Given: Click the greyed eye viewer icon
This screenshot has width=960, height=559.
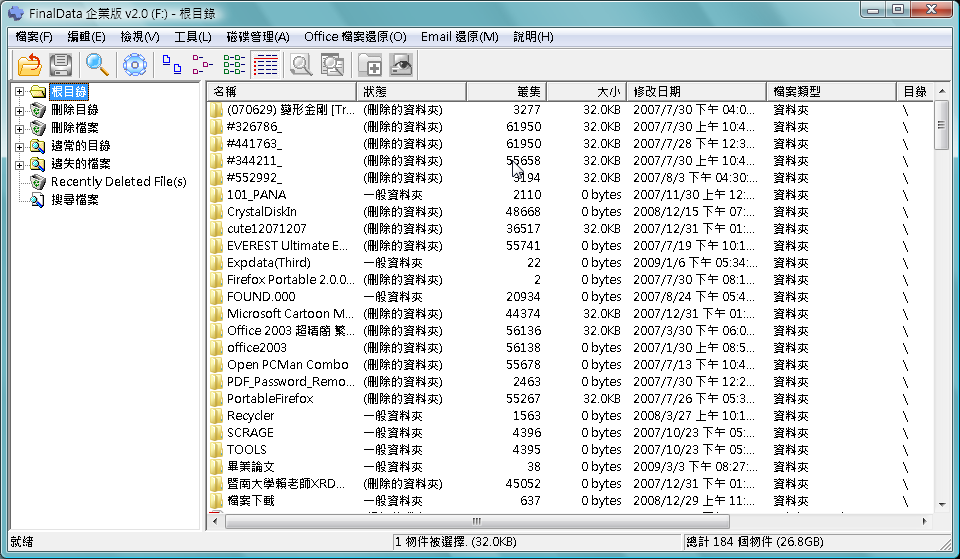Looking at the screenshot, I should pos(402,64).
